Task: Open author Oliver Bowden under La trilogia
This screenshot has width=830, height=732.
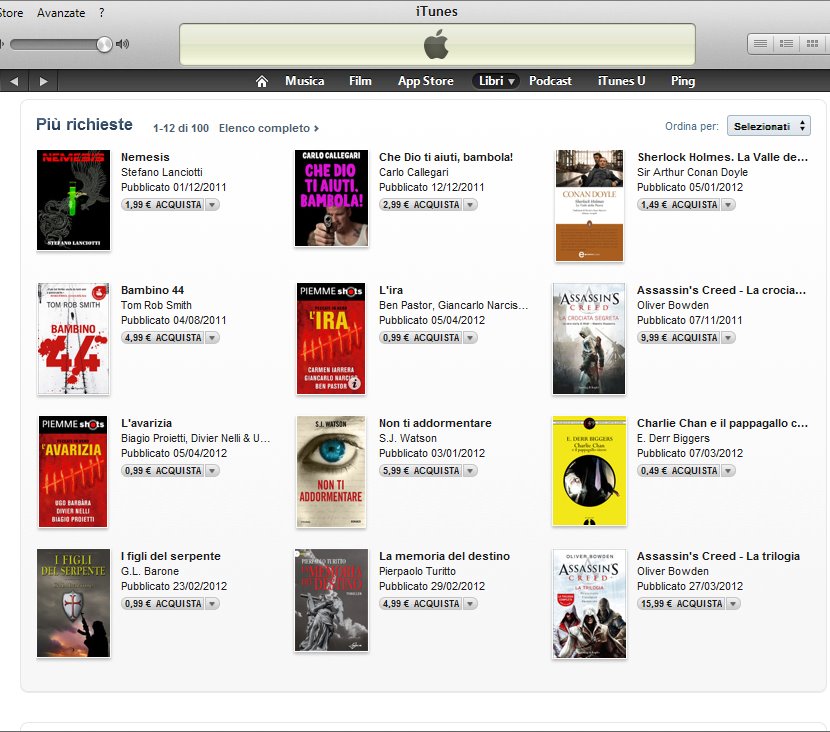Action: tap(673, 571)
